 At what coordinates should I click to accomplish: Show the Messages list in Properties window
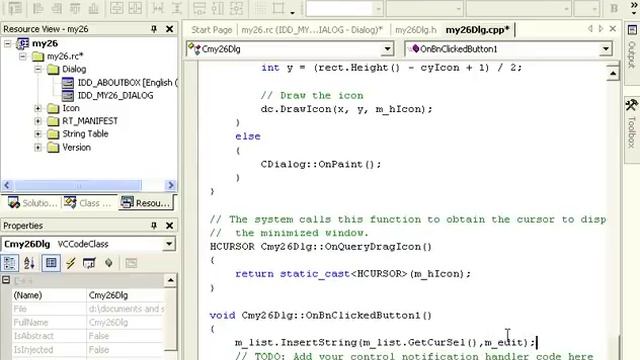pos(89,263)
